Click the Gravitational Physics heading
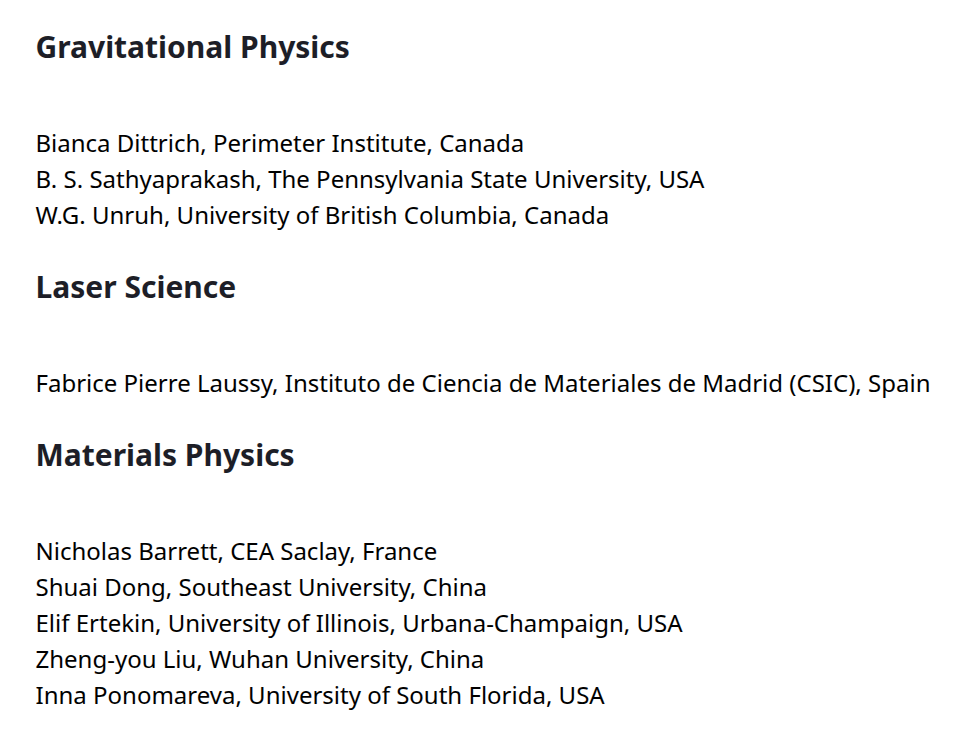 [193, 48]
